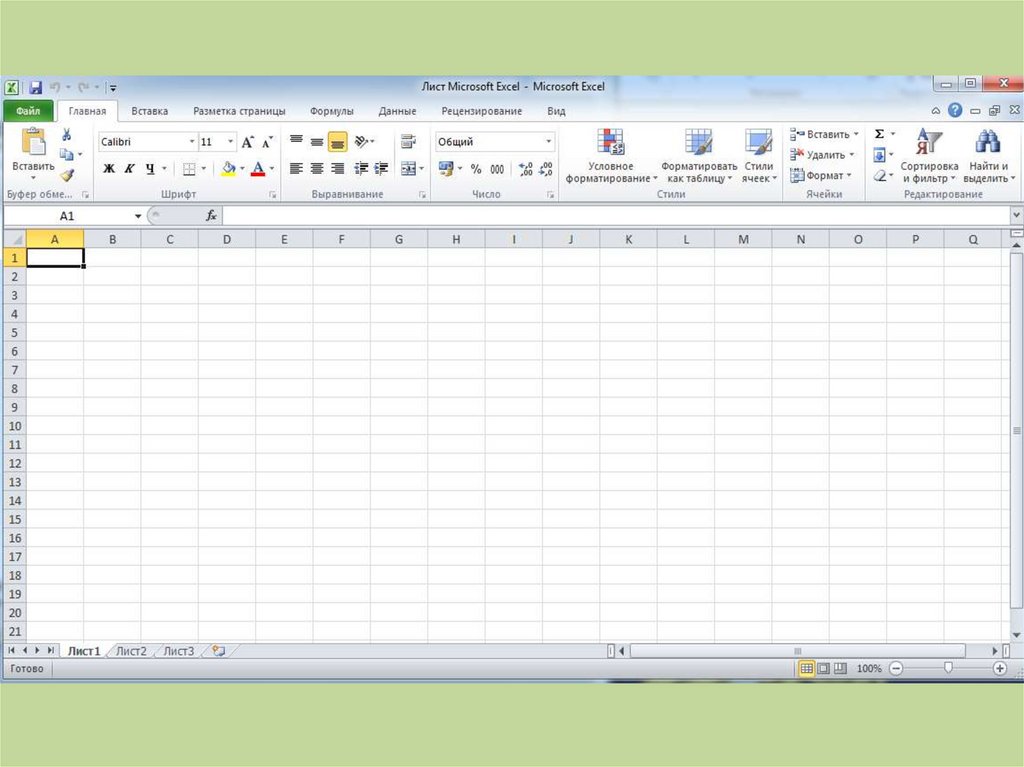
Task: Switch to the Рецензирование tab
Action: click(x=481, y=111)
